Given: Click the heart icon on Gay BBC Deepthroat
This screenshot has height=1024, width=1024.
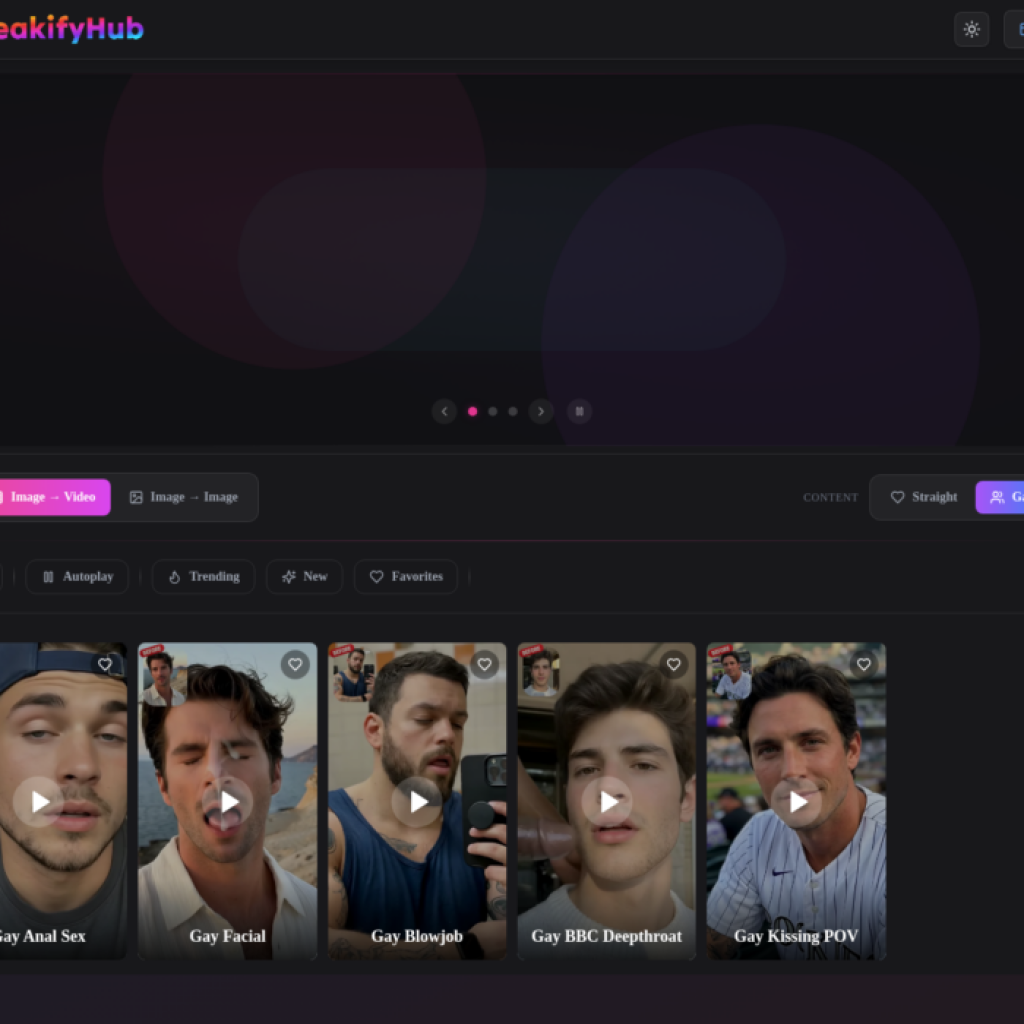Looking at the screenshot, I should click(x=673, y=664).
